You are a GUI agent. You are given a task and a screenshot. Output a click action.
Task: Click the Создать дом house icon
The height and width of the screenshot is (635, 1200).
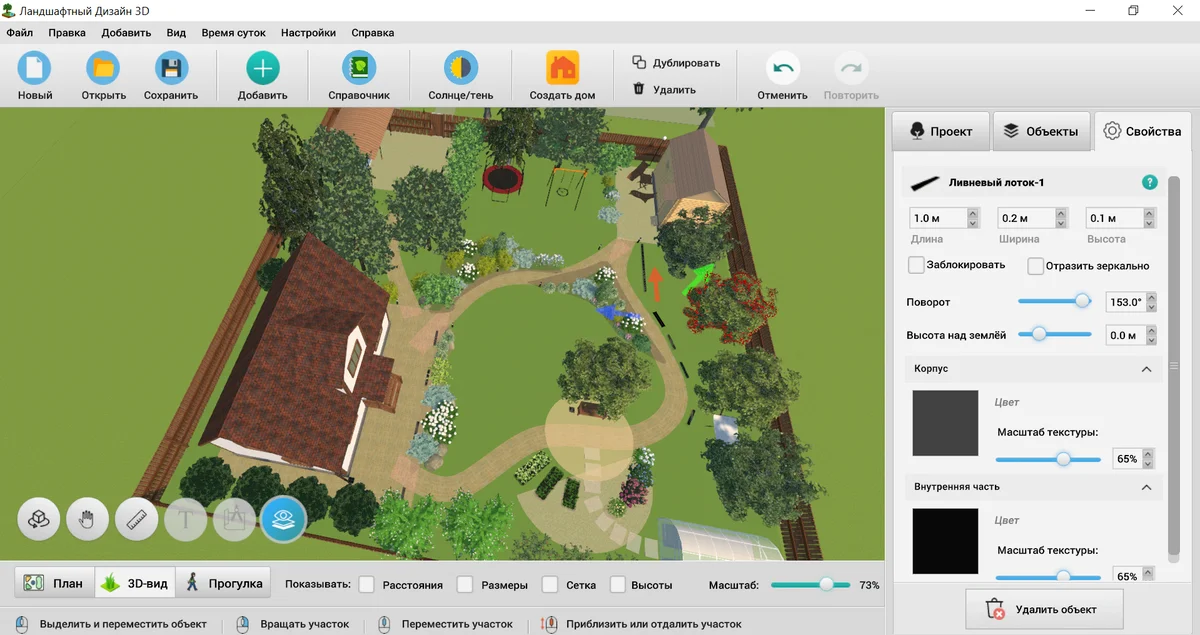tap(562, 69)
